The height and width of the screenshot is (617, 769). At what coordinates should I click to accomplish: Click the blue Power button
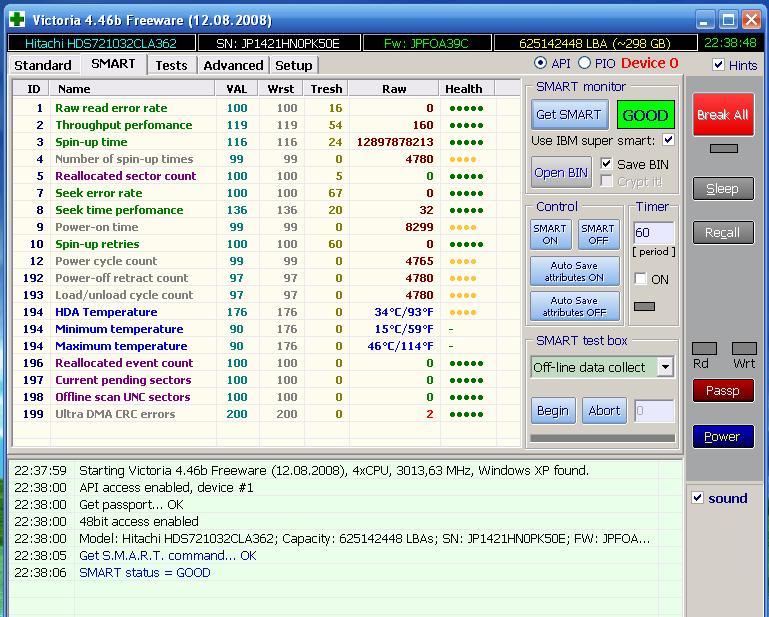pos(723,437)
